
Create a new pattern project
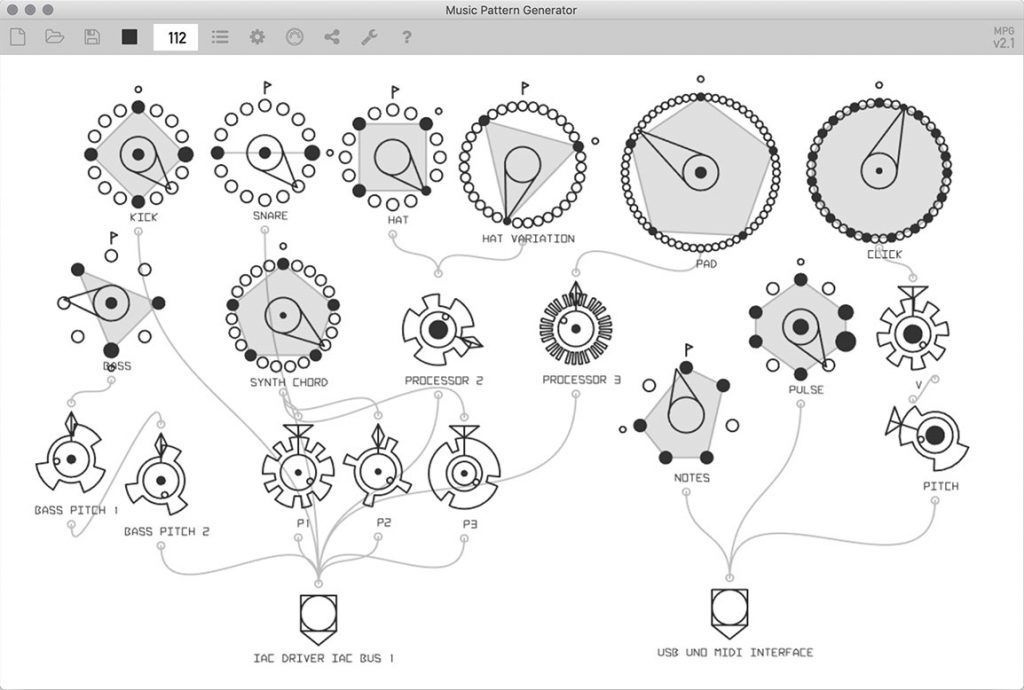tap(17, 36)
